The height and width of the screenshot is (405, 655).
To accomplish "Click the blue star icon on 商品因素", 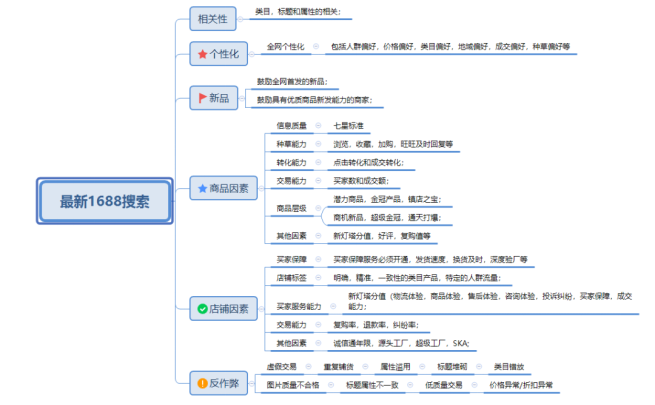I will click(x=203, y=187).
